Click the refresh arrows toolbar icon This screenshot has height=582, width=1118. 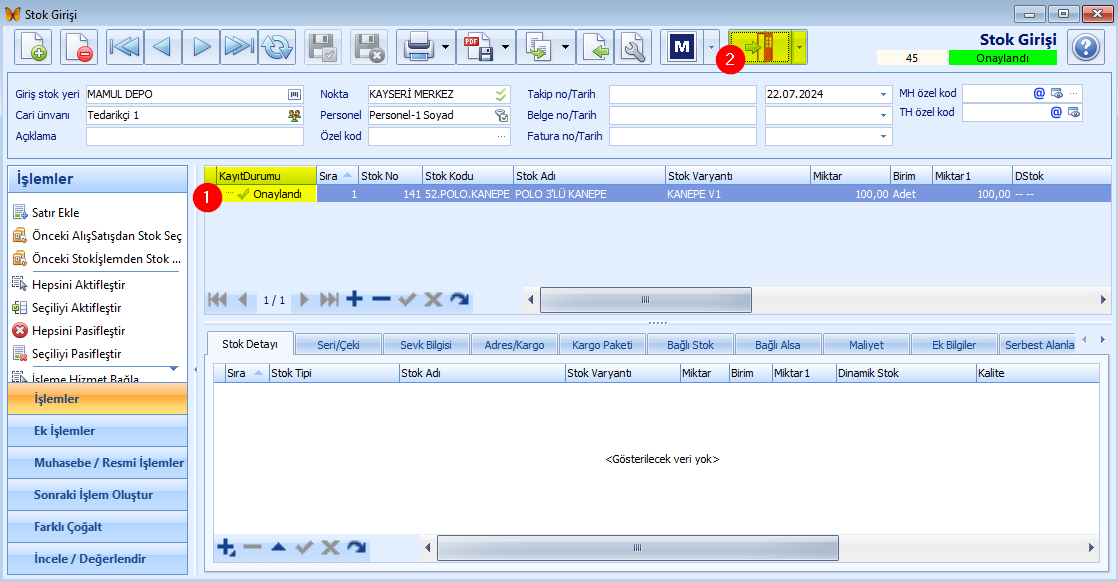click(x=277, y=48)
